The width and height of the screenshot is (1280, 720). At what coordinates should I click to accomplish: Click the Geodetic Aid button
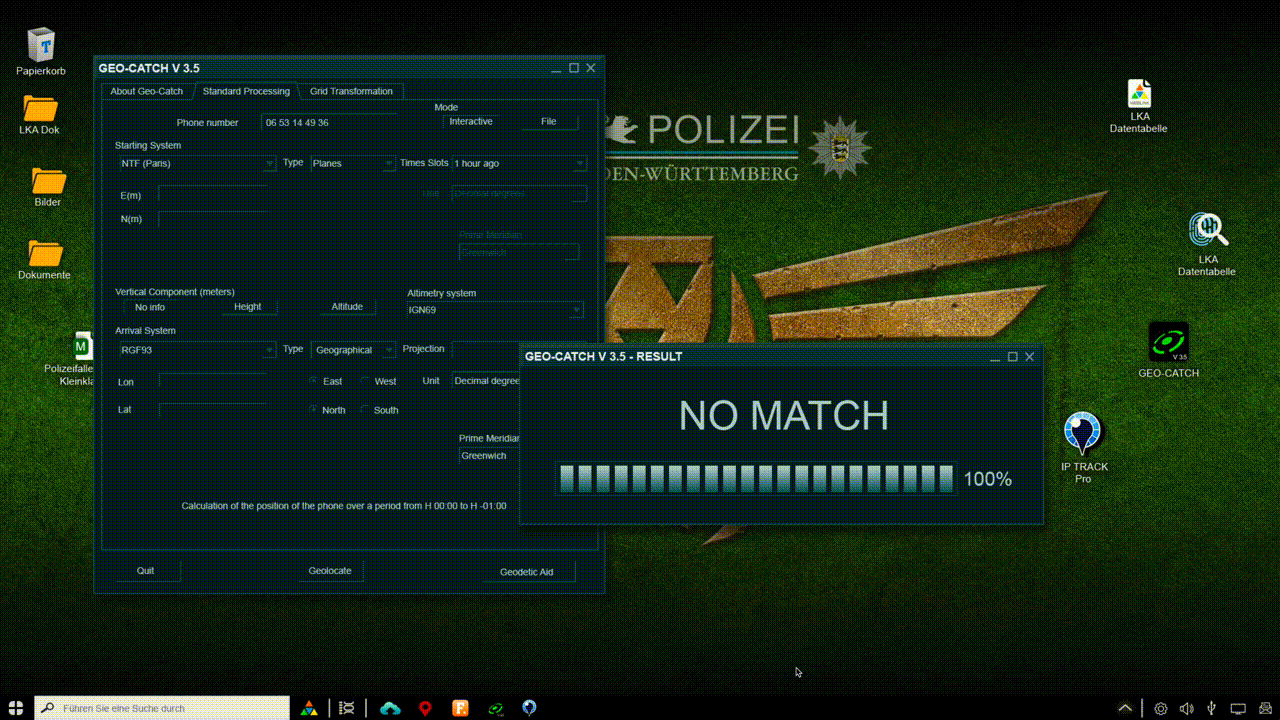point(526,572)
